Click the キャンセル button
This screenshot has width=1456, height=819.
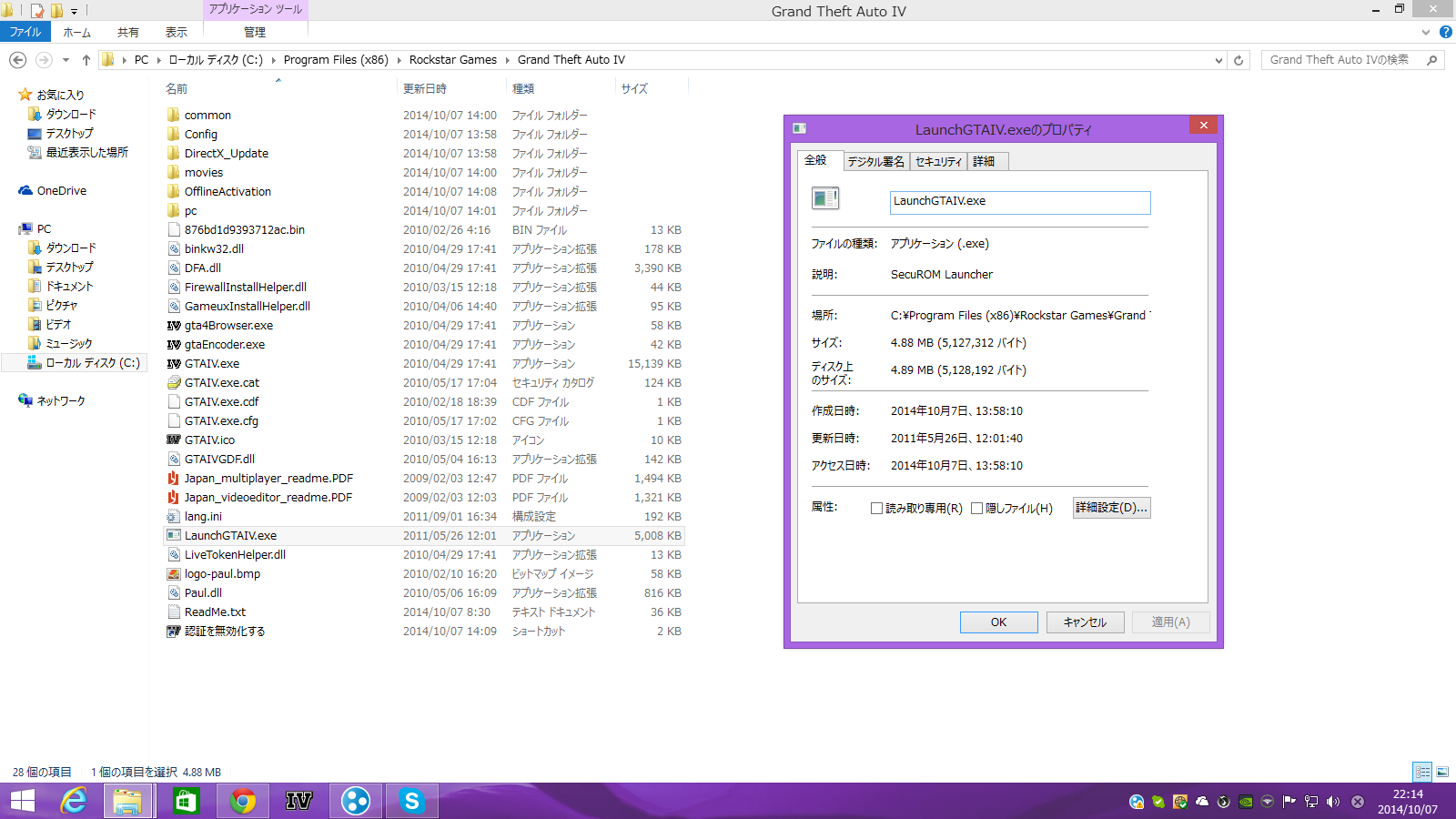1085,622
